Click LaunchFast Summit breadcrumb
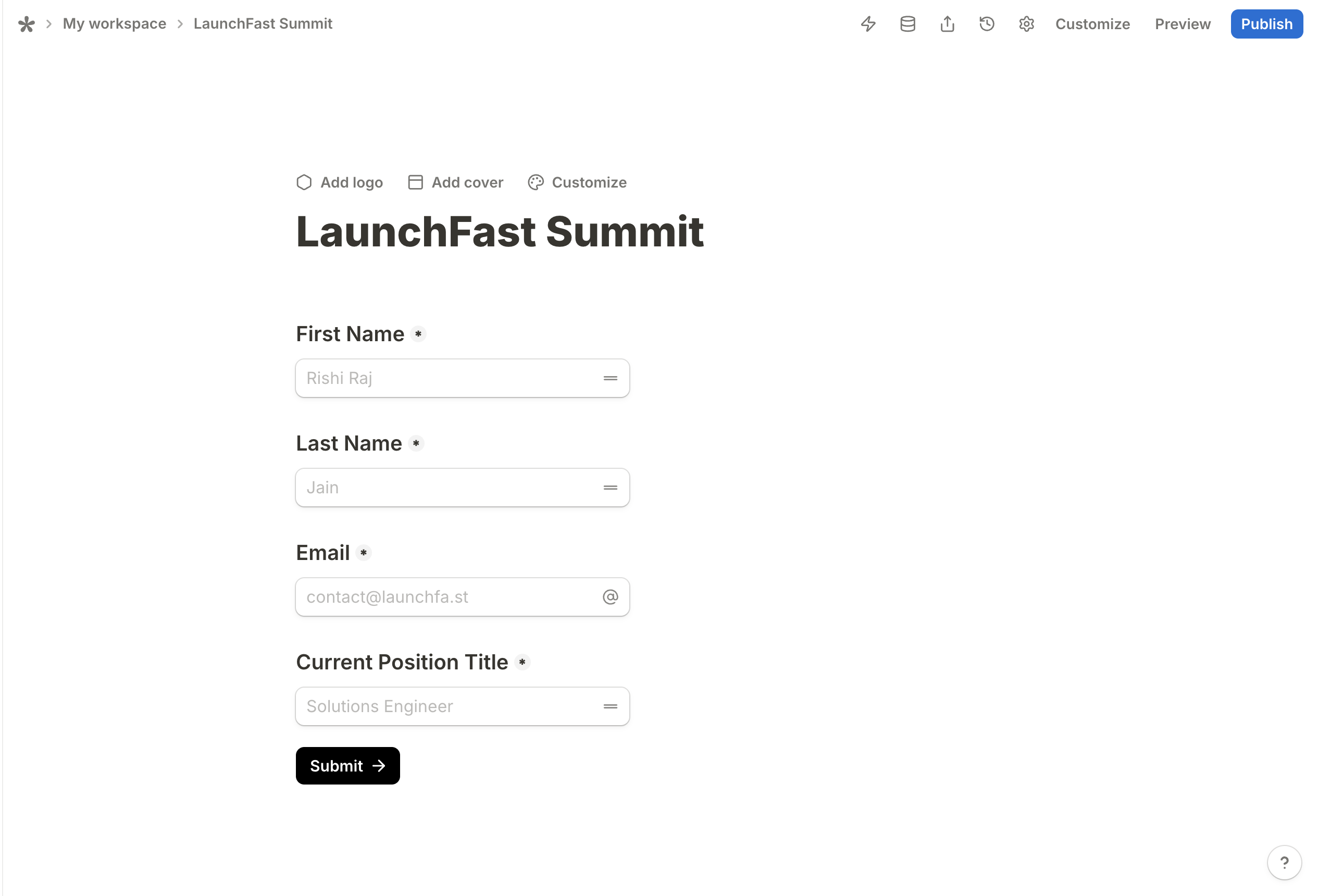Image resolution: width=1318 pixels, height=896 pixels. pyautogui.click(x=263, y=24)
